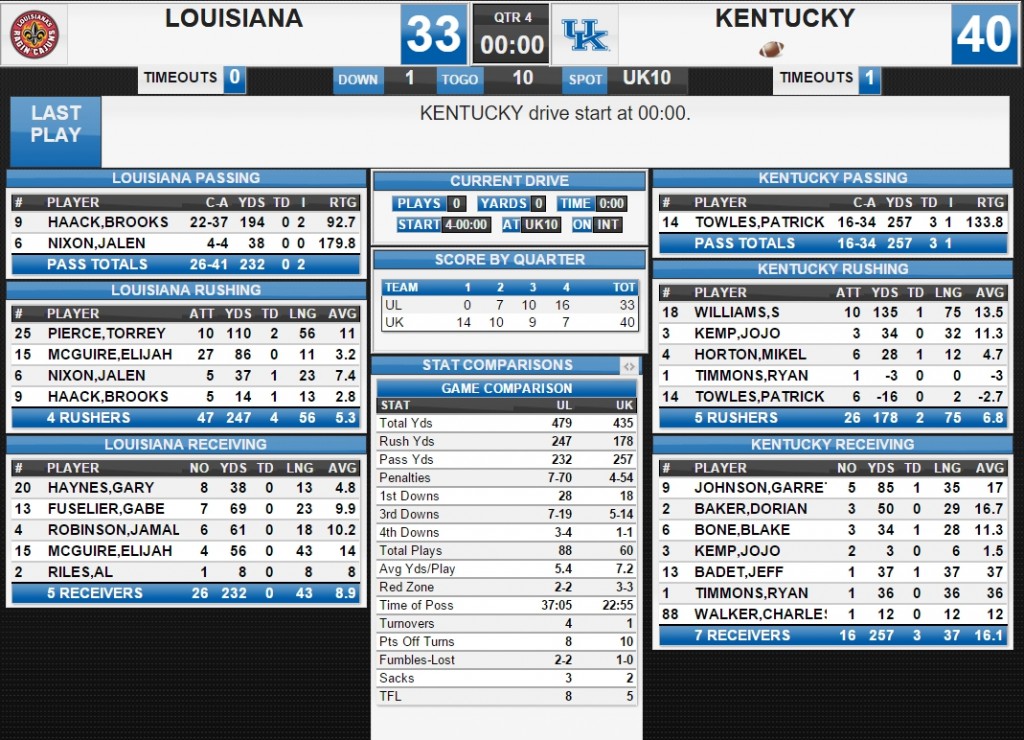The image size is (1024, 740).
Task: Click Louisiana score 33 box
Action: pos(434,35)
